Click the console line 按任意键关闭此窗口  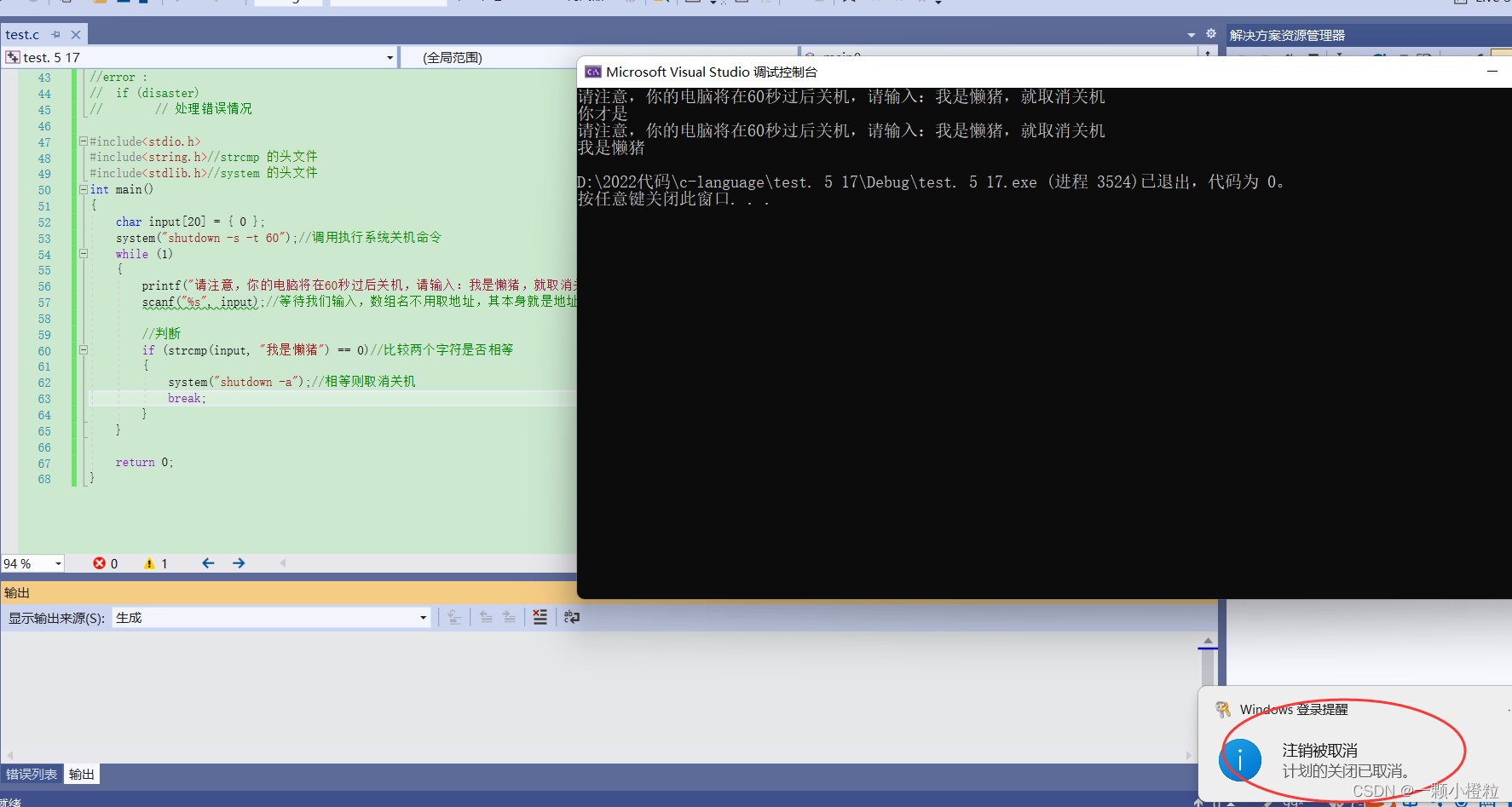673,199
